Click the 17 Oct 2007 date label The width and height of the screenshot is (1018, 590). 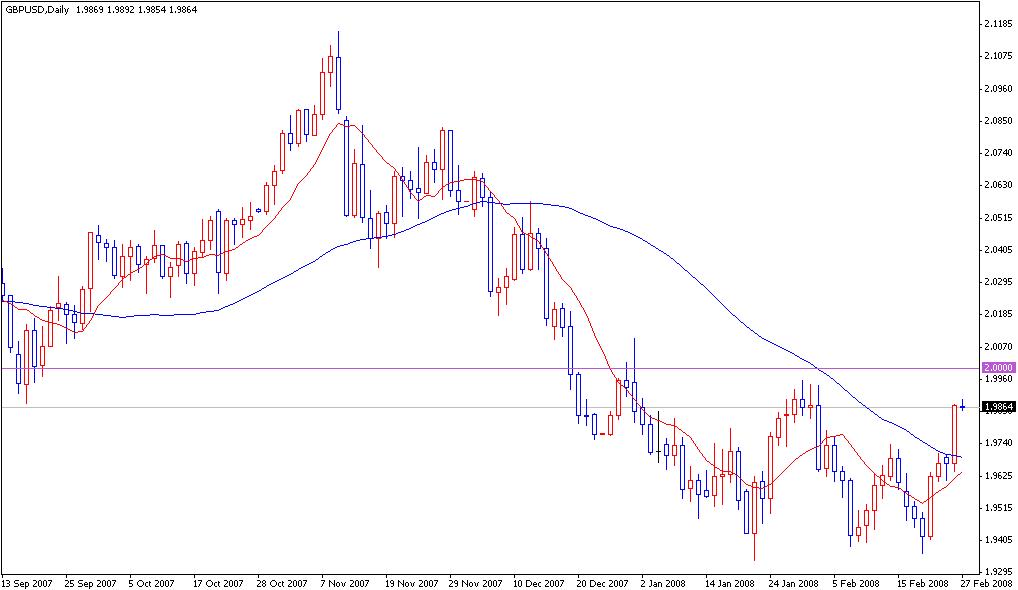pyautogui.click(x=217, y=584)
